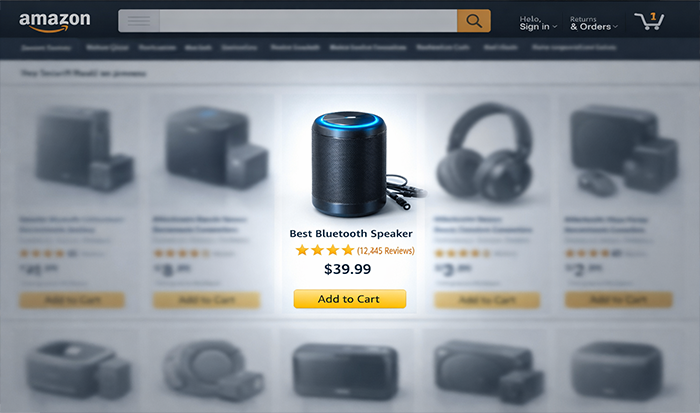The width and height of the screenshot is (700, 413).
Task: Open the 12,245 Reviews link
Action: pyautogui.click(x=386, y=250)
